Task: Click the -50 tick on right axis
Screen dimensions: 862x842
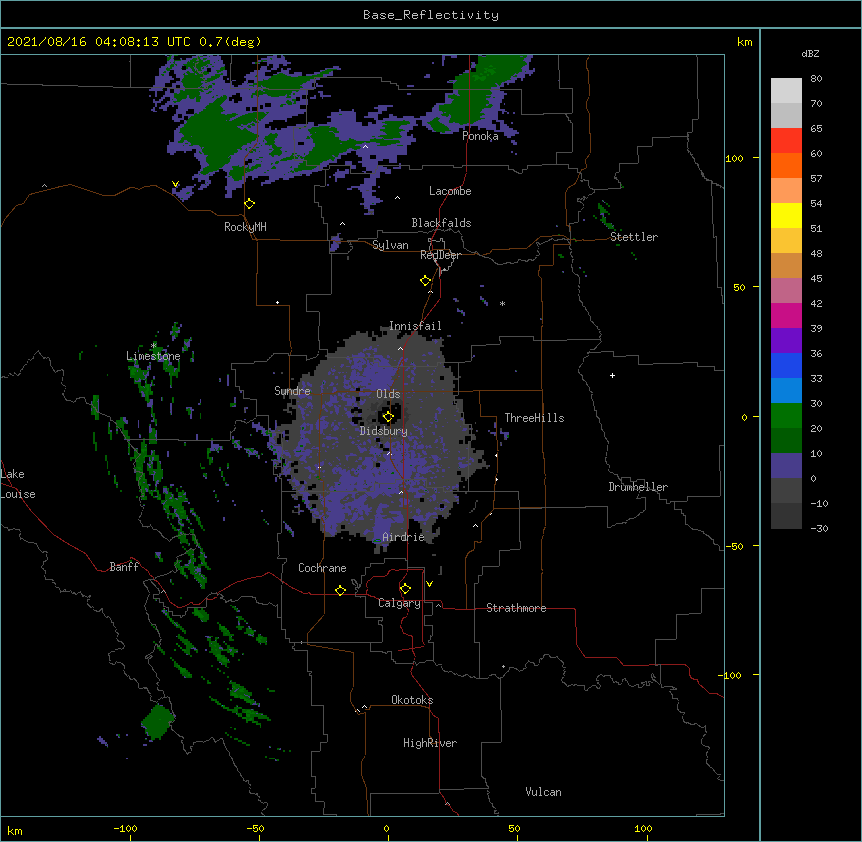Action: coord(734,546)
